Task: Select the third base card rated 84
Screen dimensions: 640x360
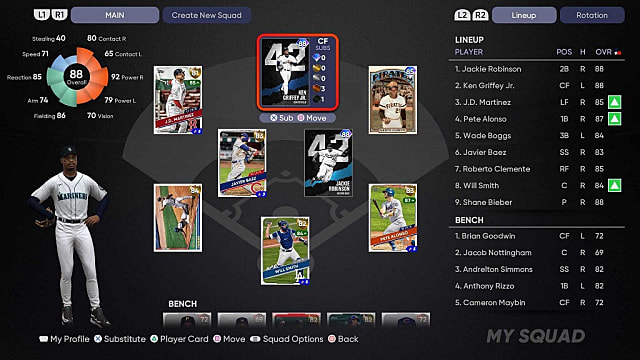Action: (x=178, y=218)
